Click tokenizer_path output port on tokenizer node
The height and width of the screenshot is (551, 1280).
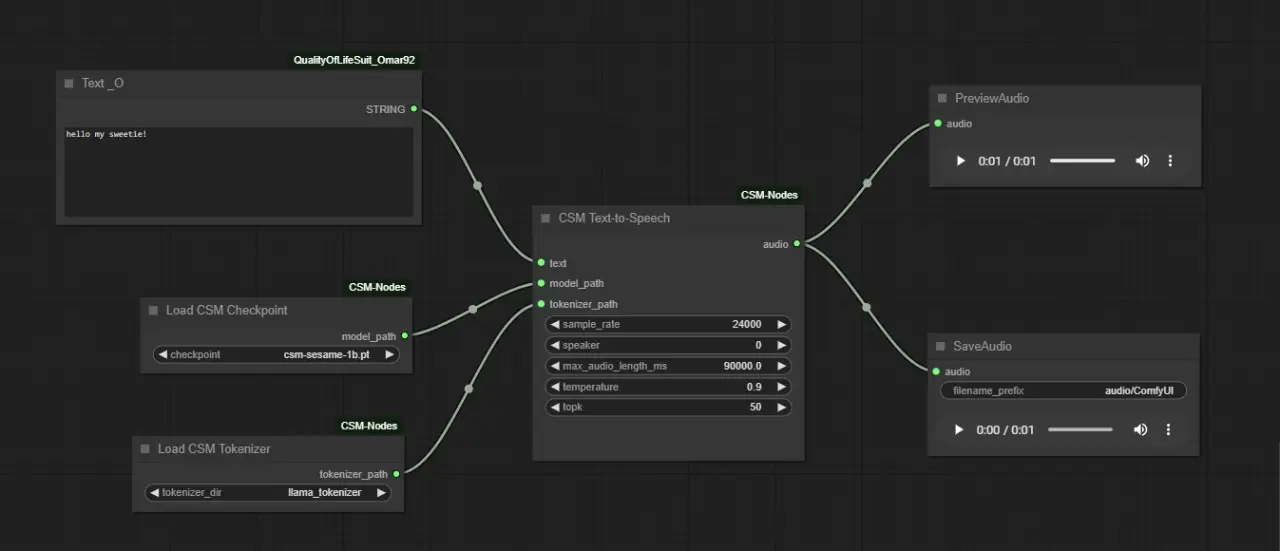coord(397,474)
